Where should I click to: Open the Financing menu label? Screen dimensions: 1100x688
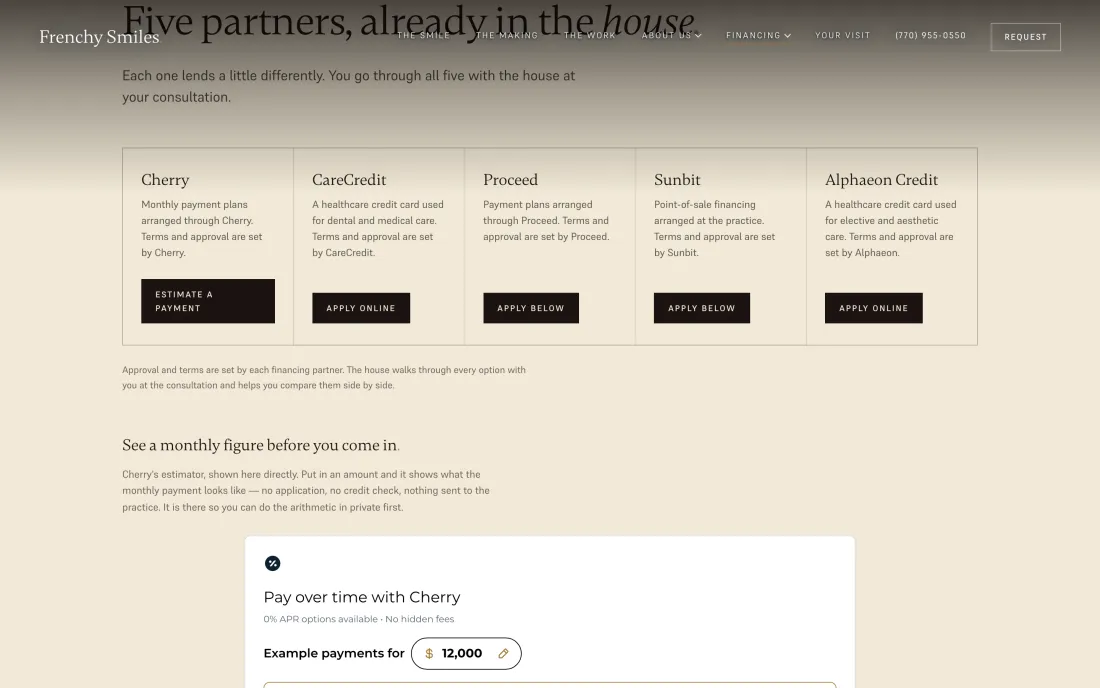[x=753, y=35]
